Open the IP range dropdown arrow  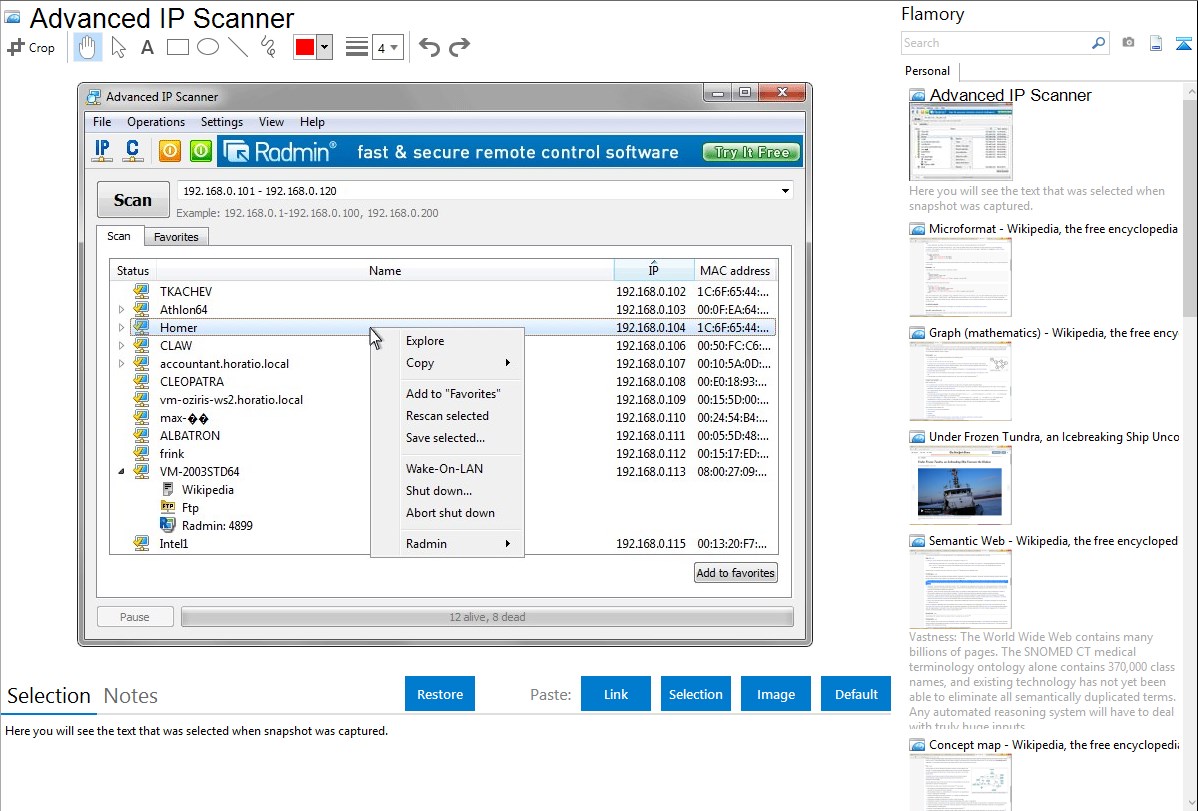click(x=785, y=191)
